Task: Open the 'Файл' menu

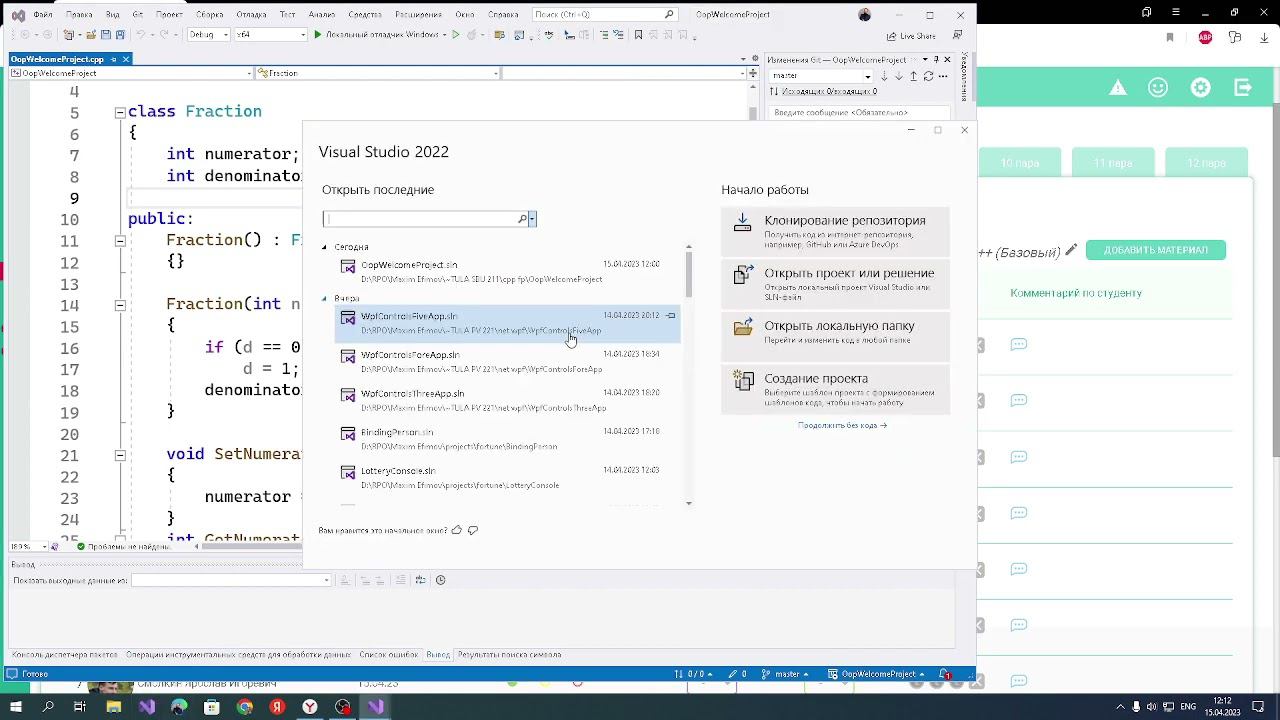Action: 43,15
